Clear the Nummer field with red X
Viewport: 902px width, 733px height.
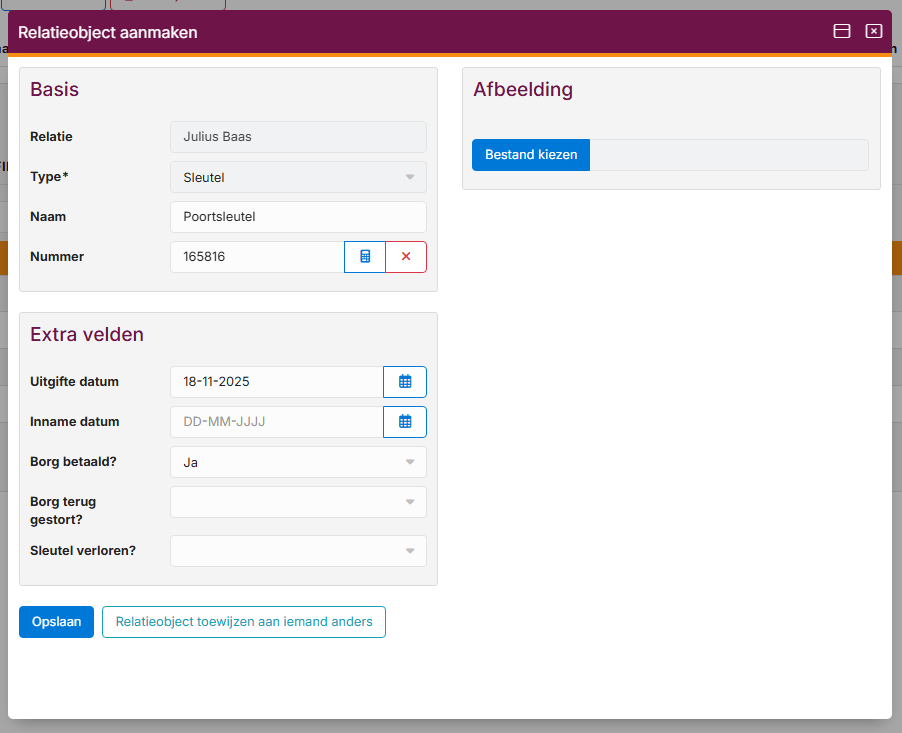pyautogui.click(x=406, y=257)
